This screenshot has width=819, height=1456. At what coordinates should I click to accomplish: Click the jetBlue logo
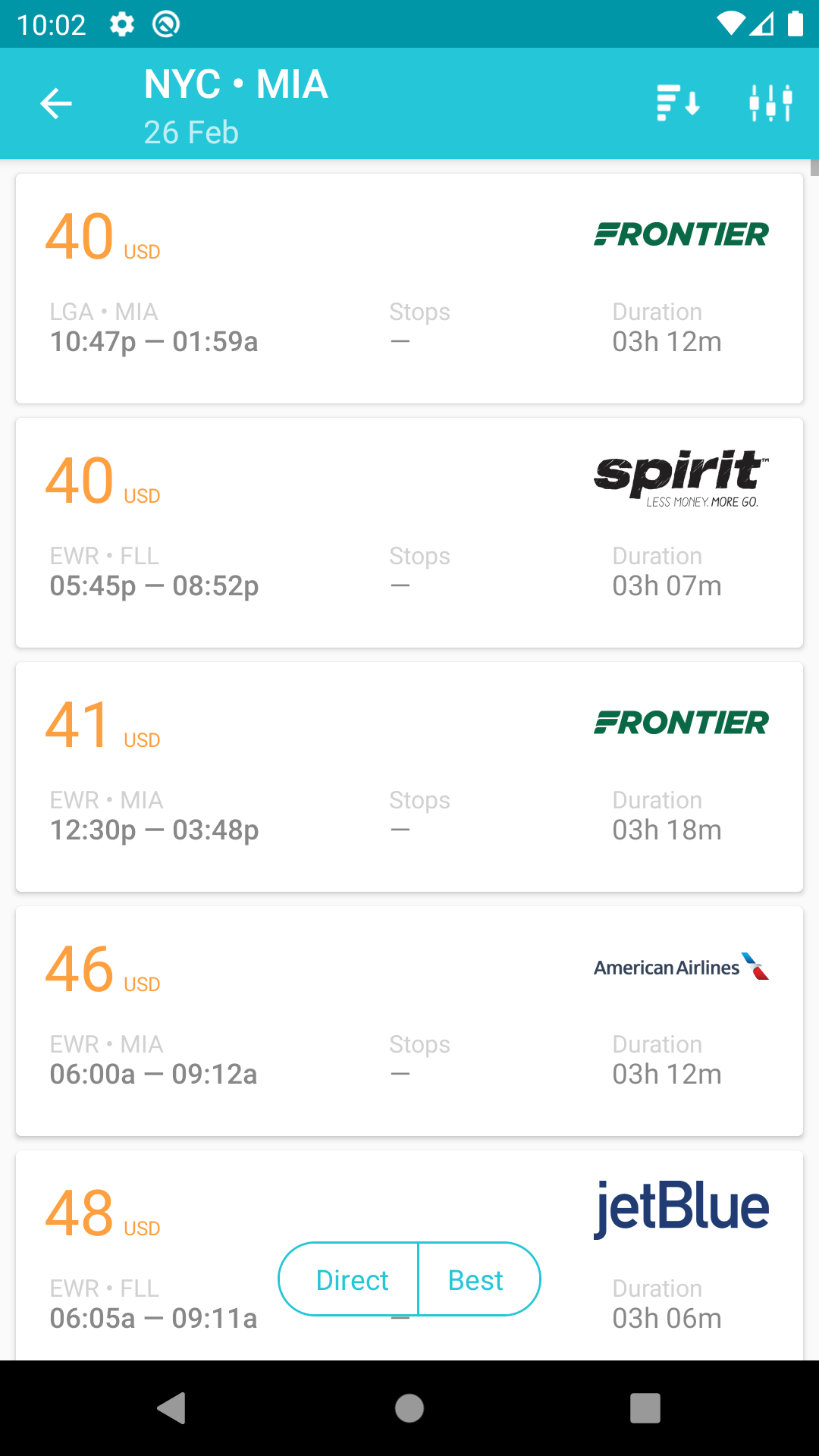click(x=681, y=1208)
